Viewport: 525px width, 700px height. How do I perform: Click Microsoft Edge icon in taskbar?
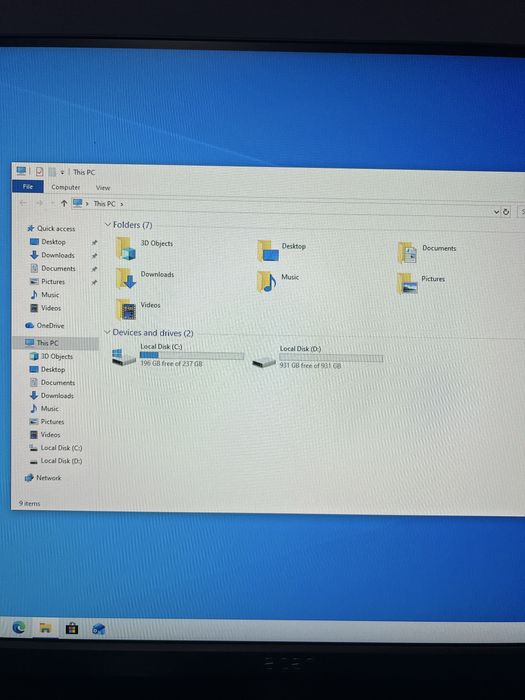coord(18,628)
